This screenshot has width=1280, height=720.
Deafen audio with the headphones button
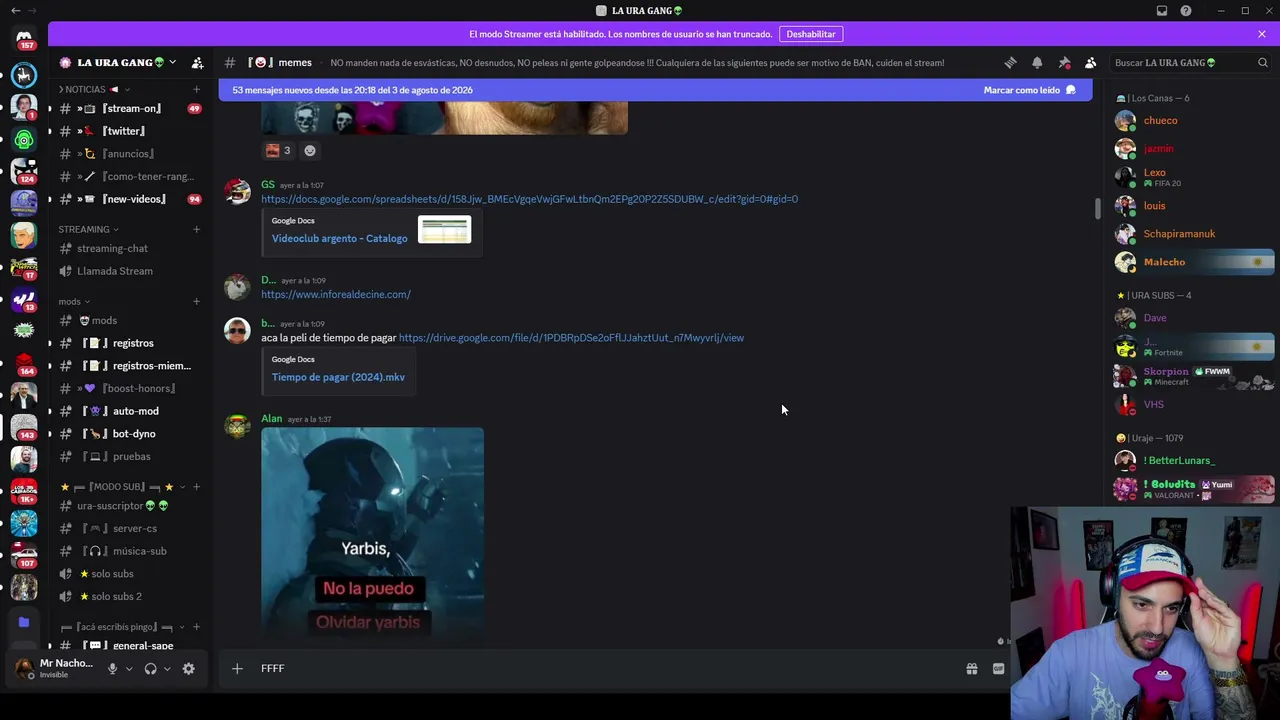(x=150, y=669)
